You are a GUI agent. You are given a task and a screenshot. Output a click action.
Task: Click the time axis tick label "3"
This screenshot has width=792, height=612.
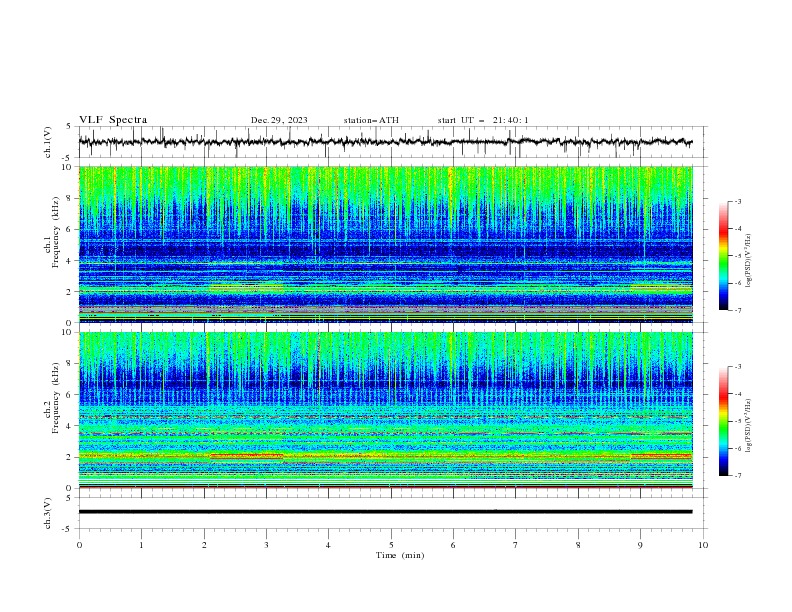[x=266, y=545]
